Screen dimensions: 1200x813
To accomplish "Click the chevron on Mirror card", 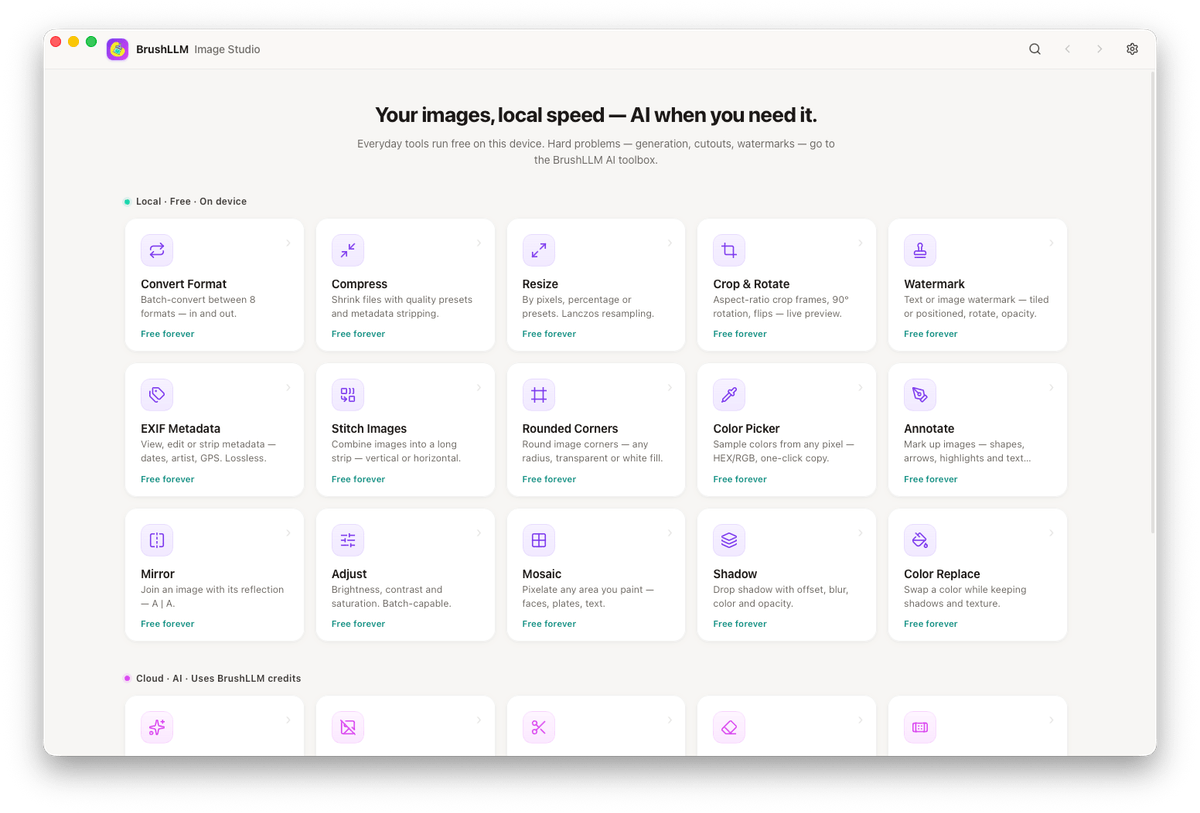I will (x=288, y=533).
